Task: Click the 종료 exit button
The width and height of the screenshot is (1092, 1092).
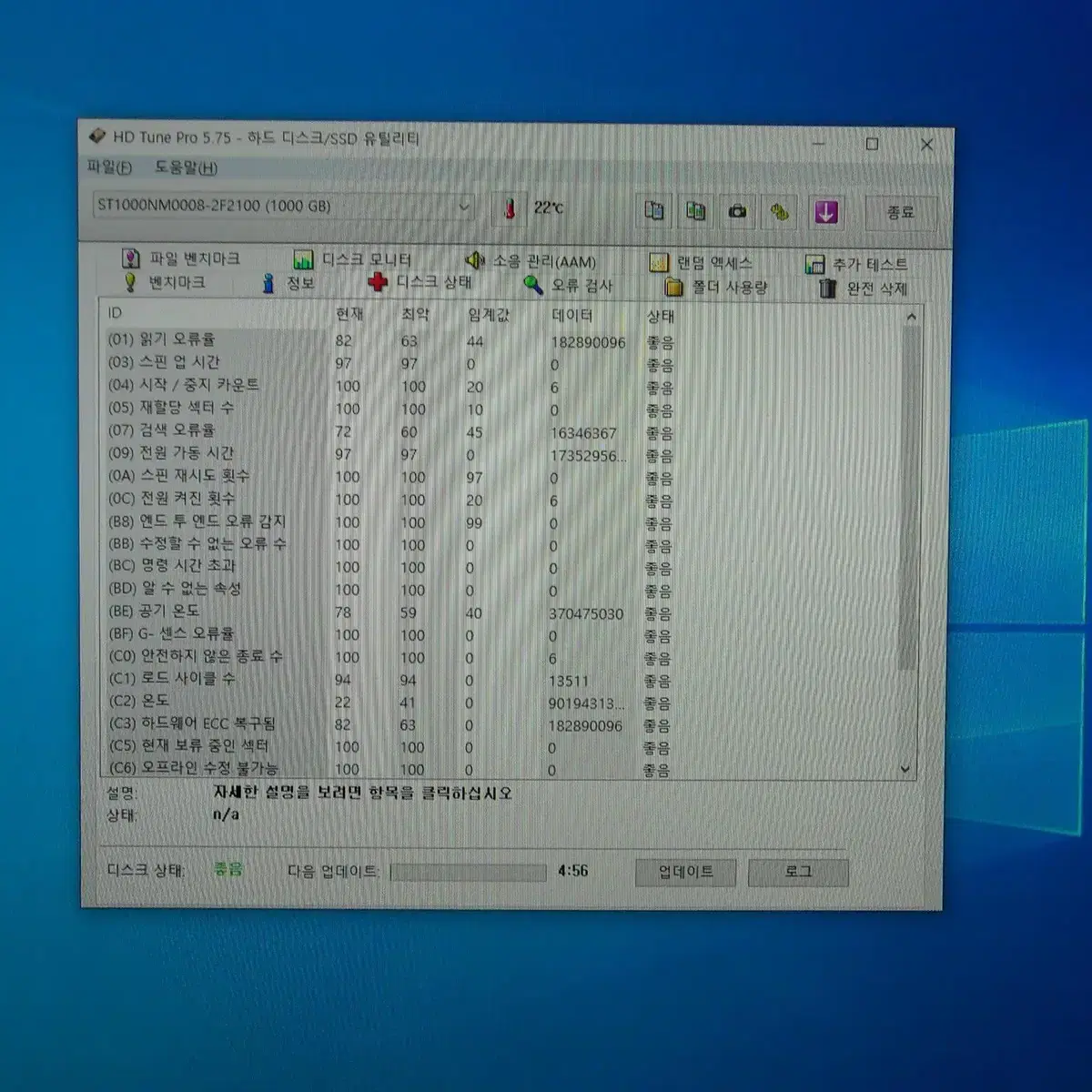Action: click(900, 212)
